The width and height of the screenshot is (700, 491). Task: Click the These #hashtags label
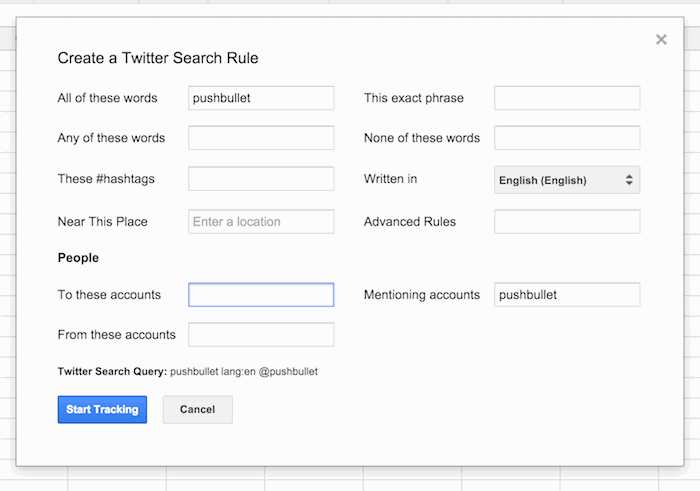(106, 179)
